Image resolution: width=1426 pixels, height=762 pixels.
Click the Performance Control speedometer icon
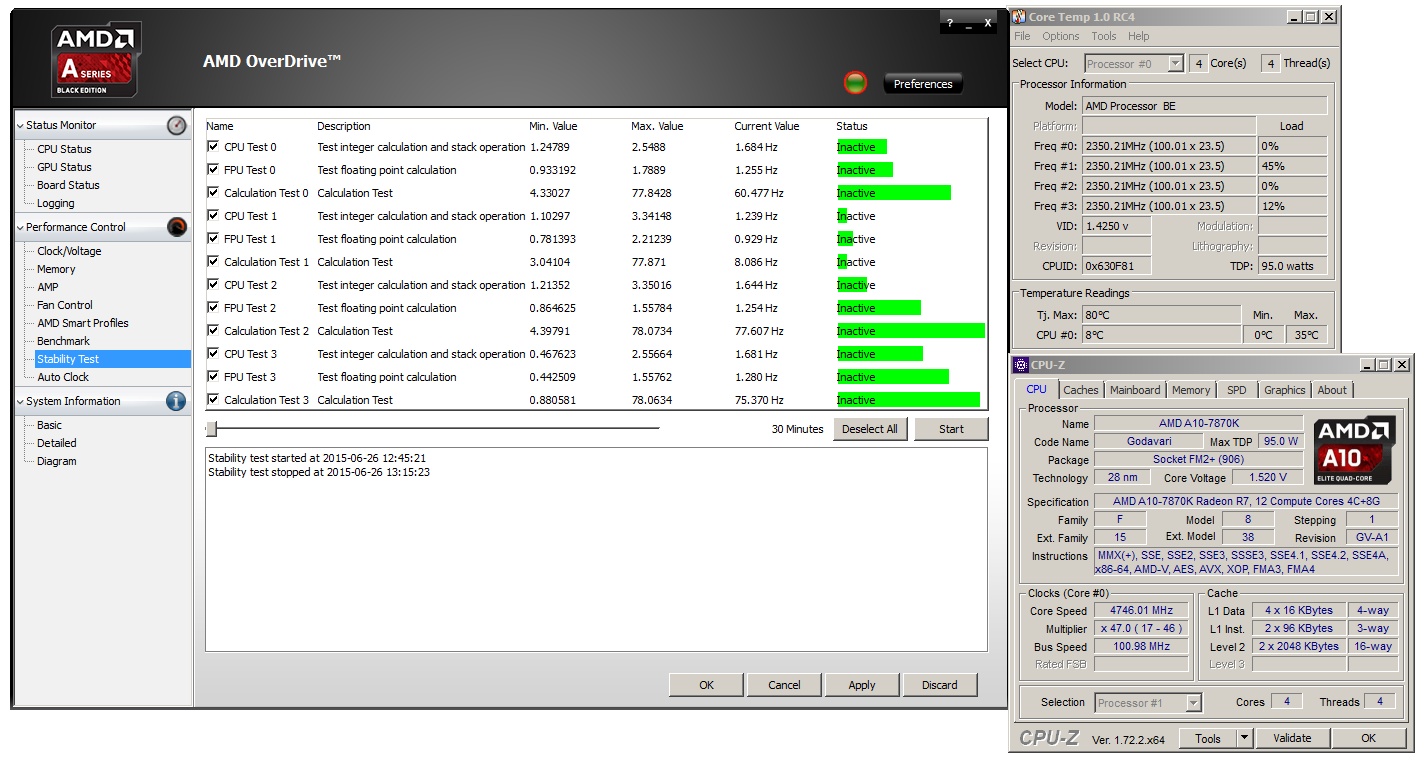pyautogui.click(x=177, y=227)
